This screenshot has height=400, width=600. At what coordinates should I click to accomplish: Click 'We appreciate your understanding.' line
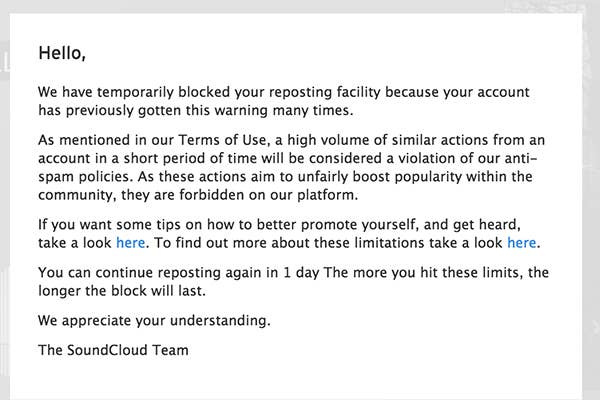[155, 324]
